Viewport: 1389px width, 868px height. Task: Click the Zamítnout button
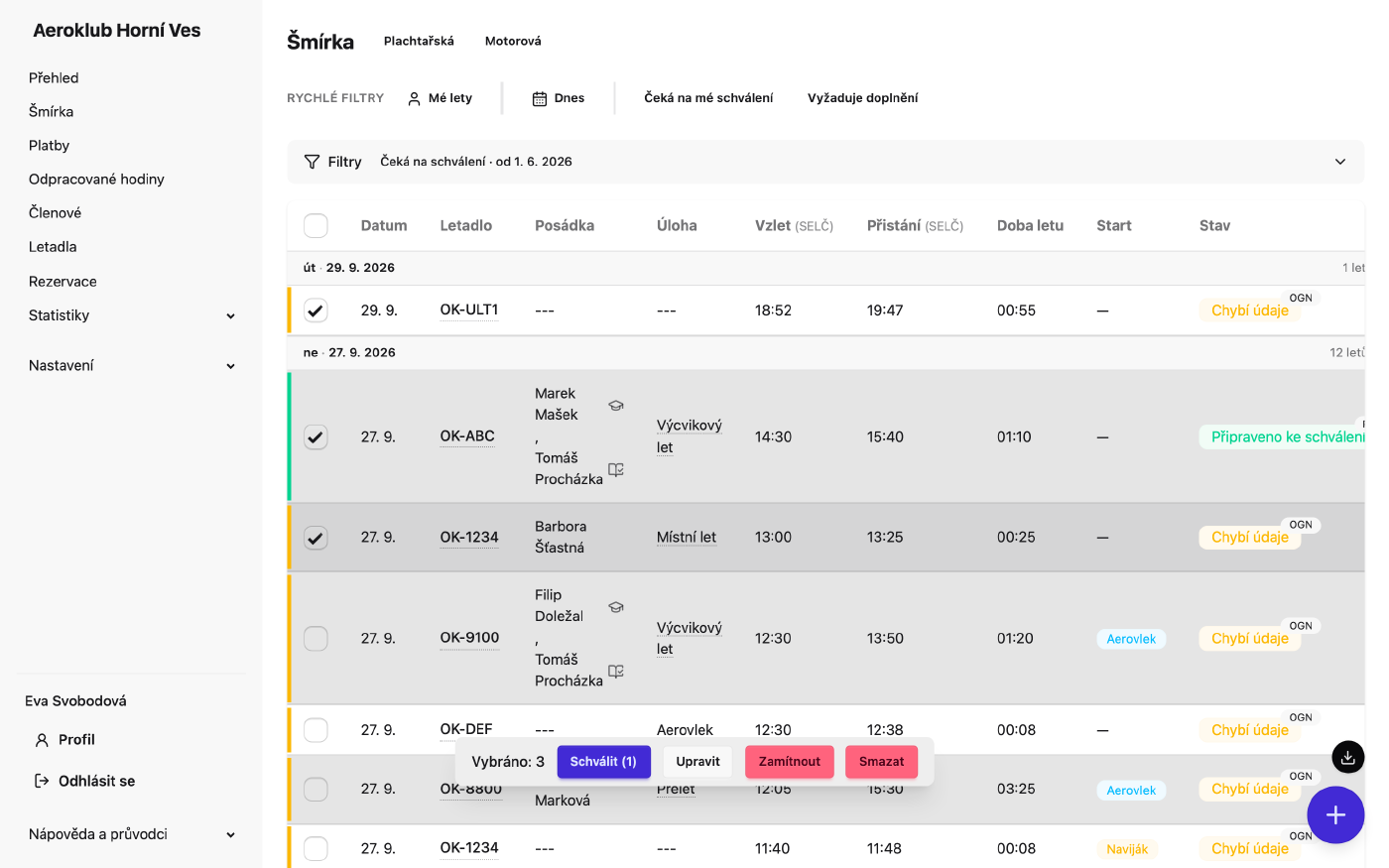coord(789,762)
